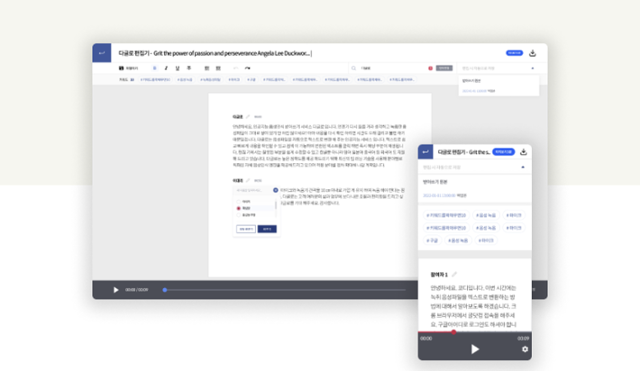Click the gray button next to red dot
The width and height of the screenshot is (640, 371).
click(x=444, y=68)
